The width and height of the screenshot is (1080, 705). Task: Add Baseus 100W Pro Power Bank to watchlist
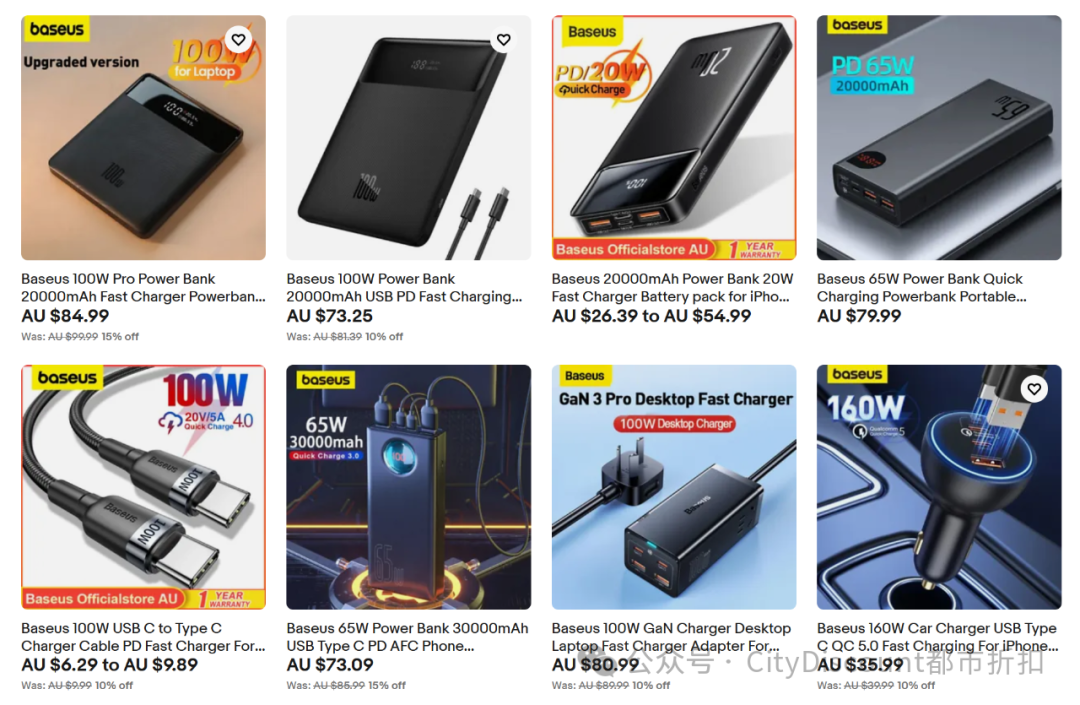[238, 39]
